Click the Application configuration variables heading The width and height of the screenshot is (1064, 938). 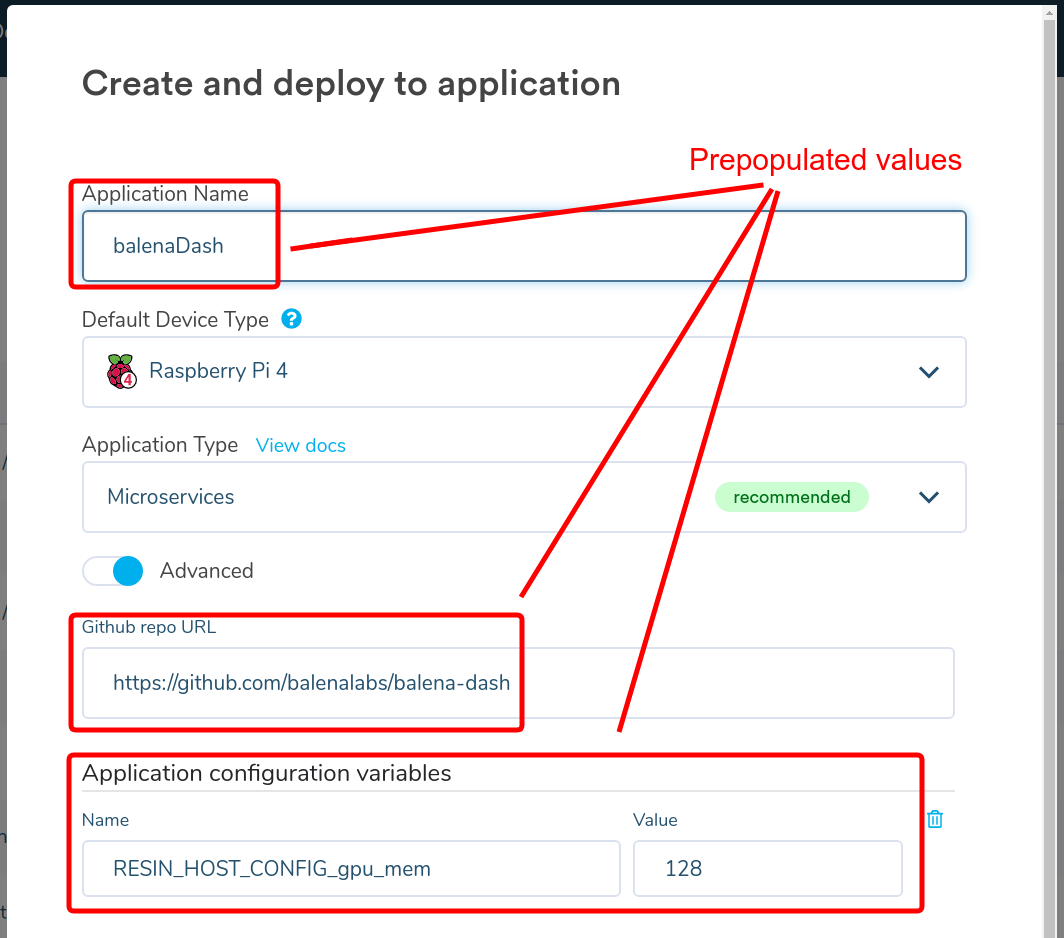click(x=268, y=772)
